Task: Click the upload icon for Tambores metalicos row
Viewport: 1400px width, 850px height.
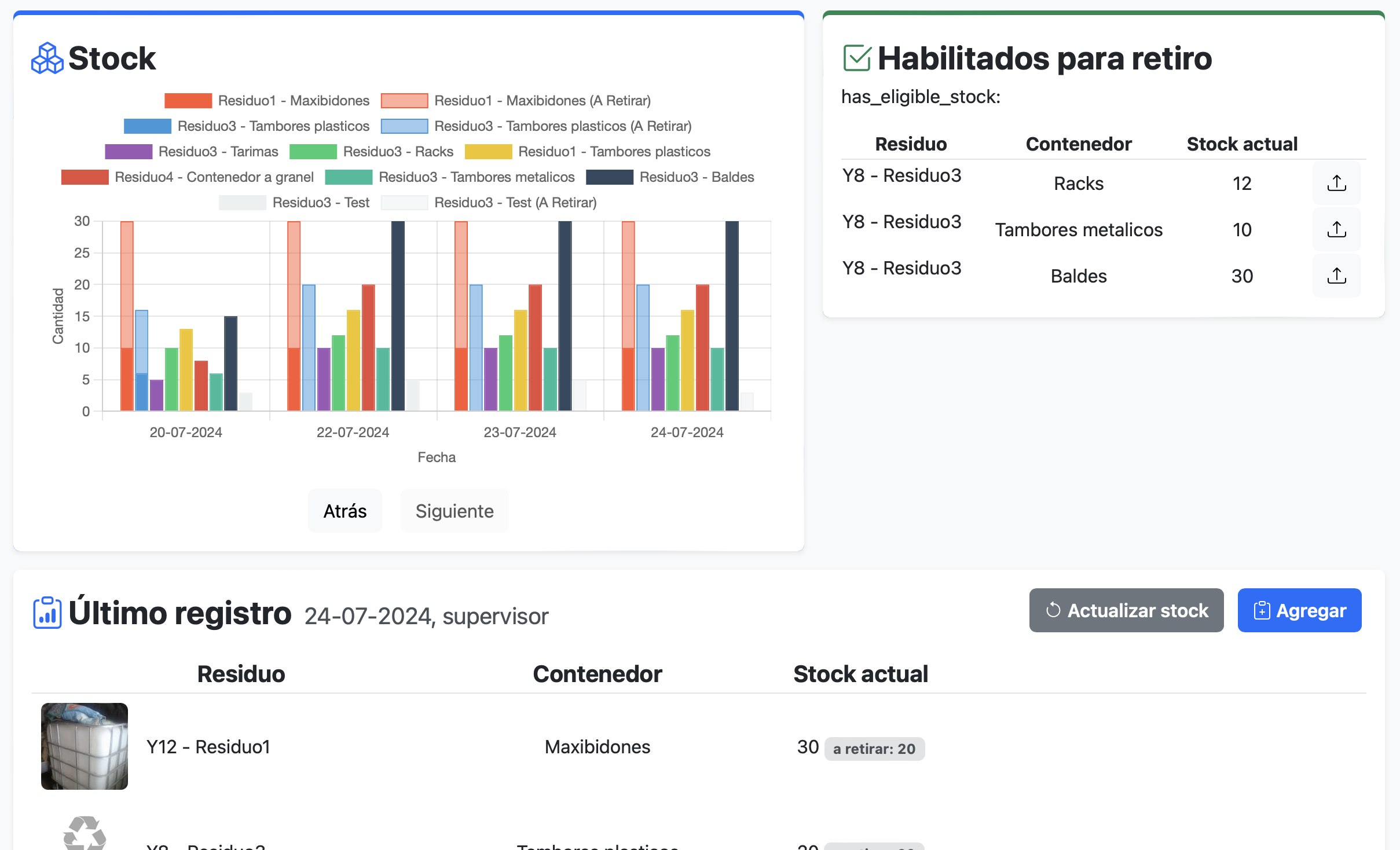Action: coord(1336,229)
